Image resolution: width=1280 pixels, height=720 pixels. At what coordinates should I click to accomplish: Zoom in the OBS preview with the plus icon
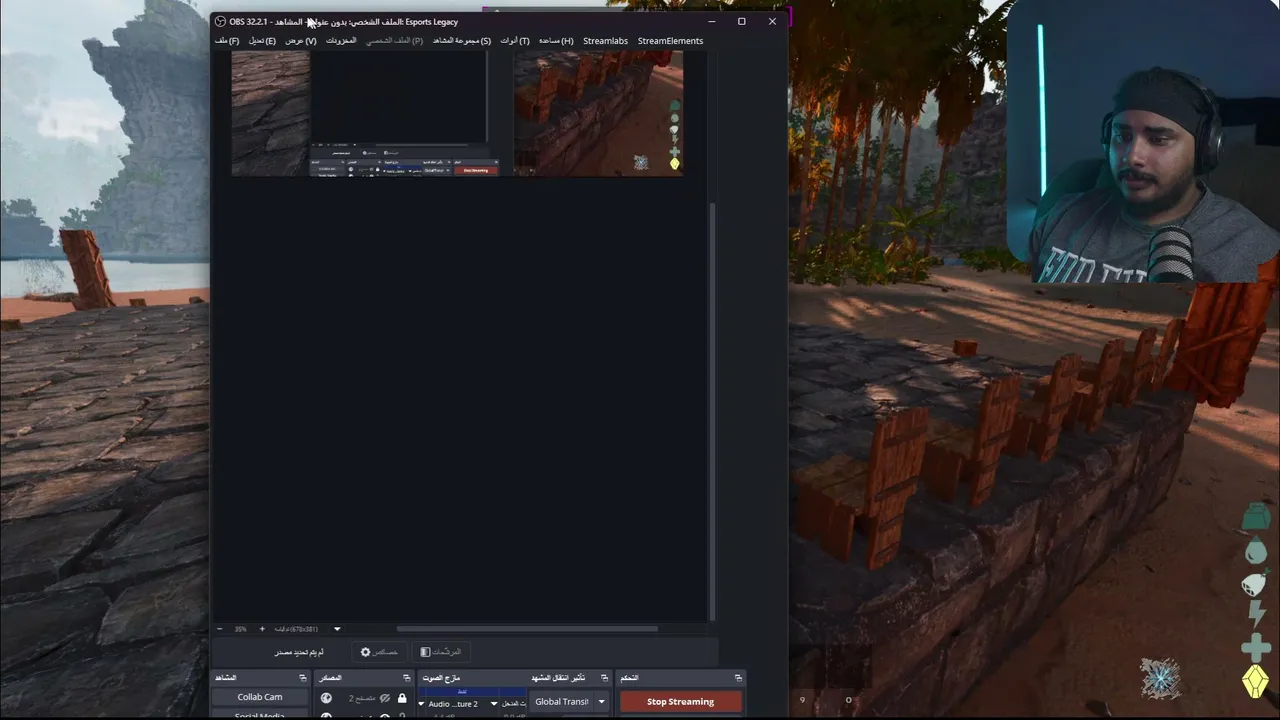pyautogui.click(x=262, y=629)
